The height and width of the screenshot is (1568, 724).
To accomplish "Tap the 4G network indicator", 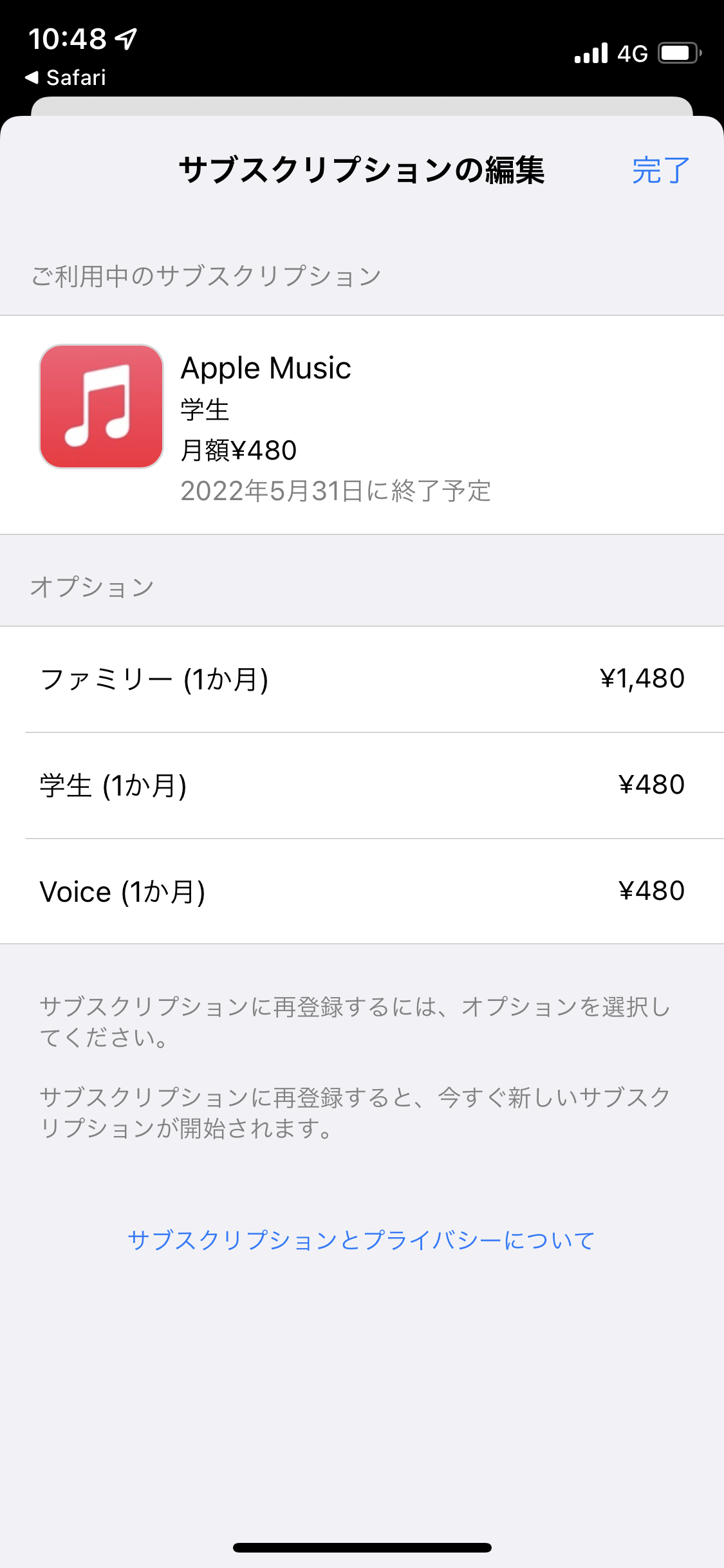I will pyautogui.click(x=632, y=54).
